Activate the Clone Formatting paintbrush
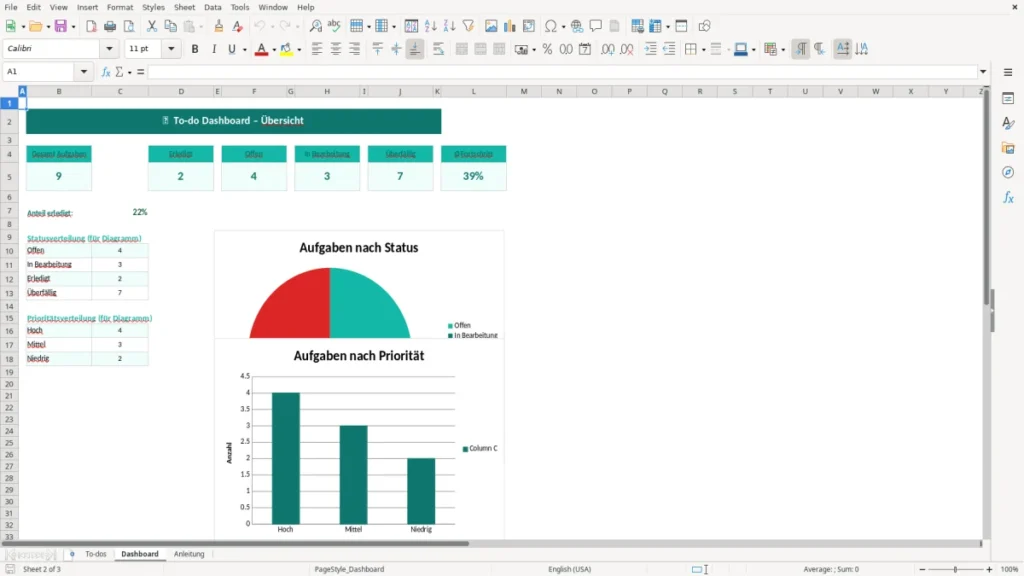 tap(219, 26)
